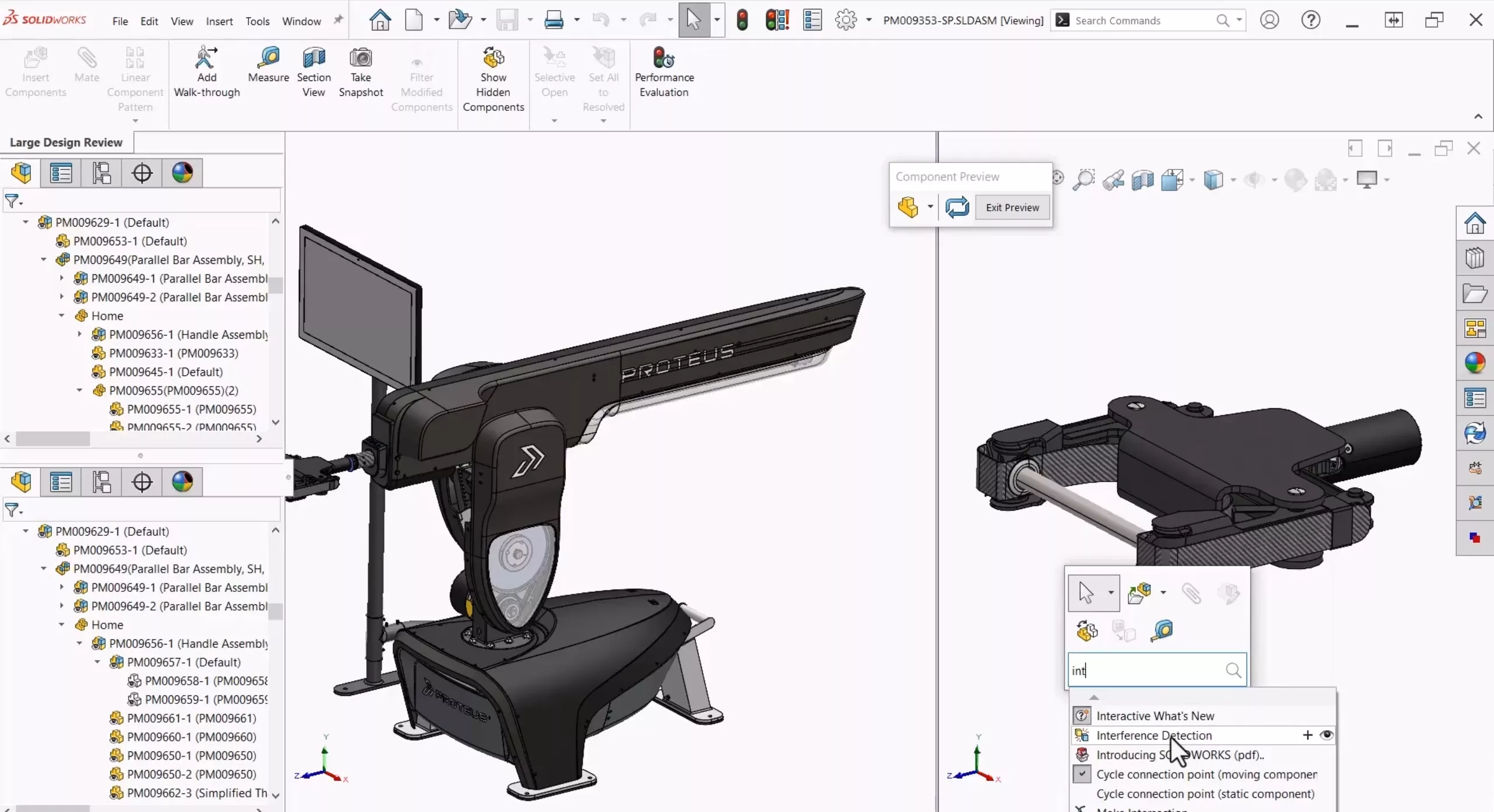
Task: Open Appearances sphere in the task pane
Action: coord(1475,363)
